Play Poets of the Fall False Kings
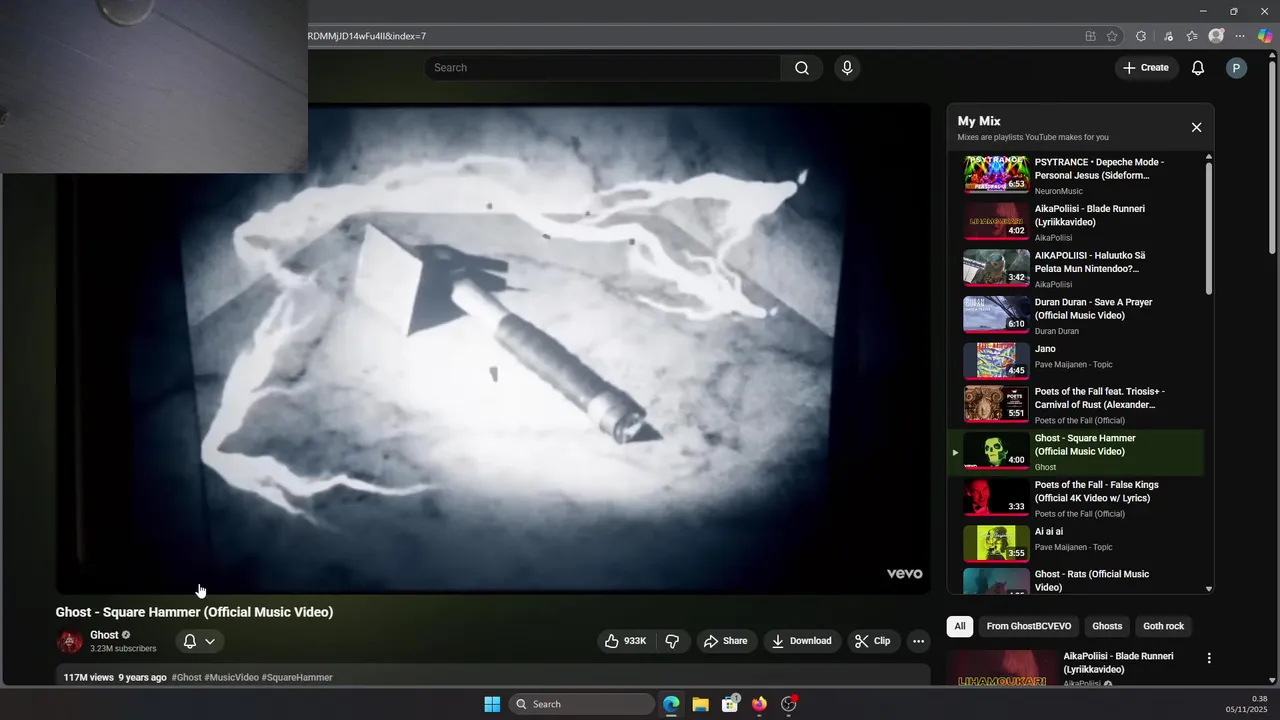The height and width of the screenshot is (720, 1280). 1075,498
